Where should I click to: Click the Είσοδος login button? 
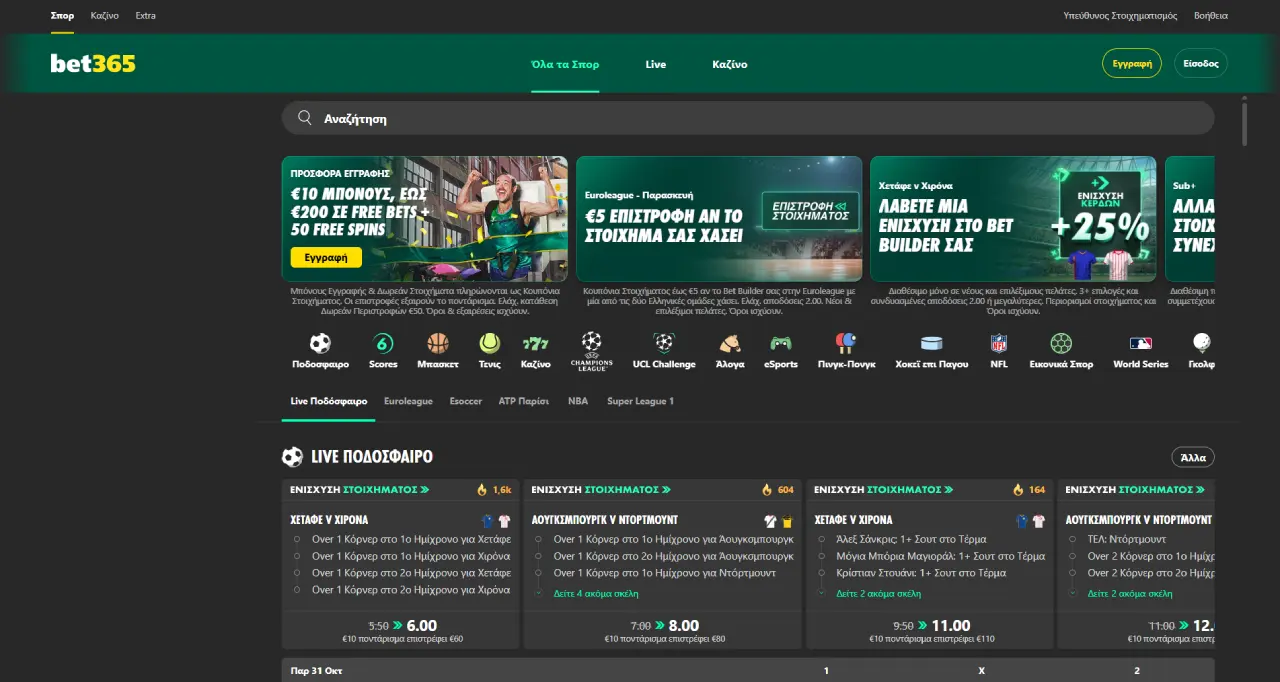tap(1201, 63)
